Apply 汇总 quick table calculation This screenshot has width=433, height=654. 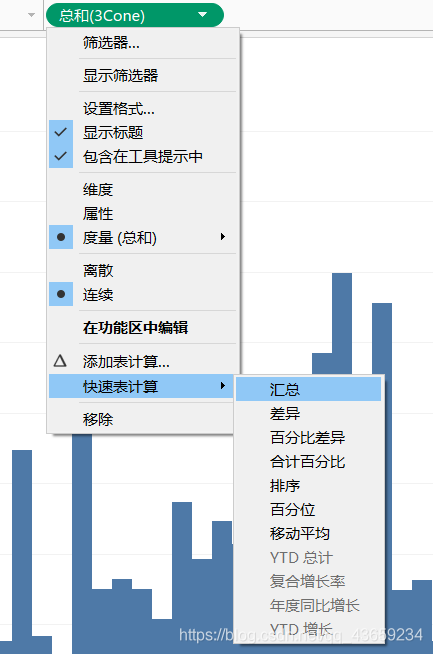309,389
